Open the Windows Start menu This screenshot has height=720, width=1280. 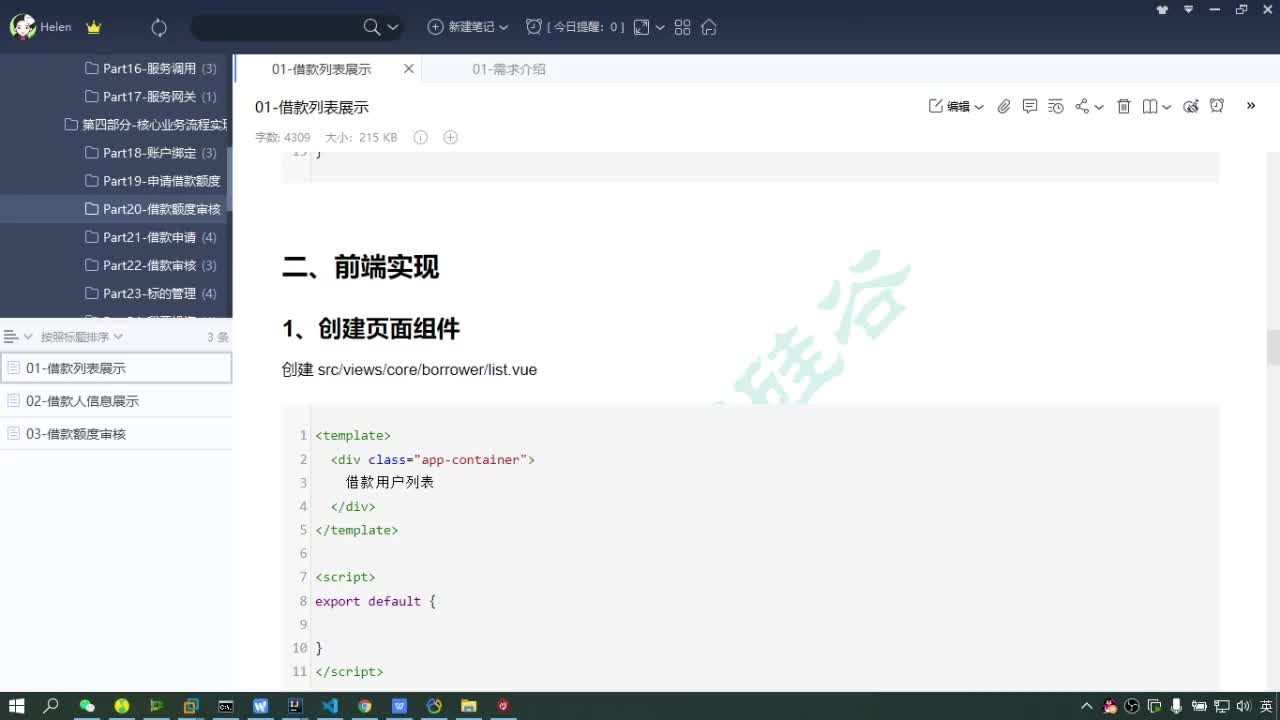pos(16,706)
